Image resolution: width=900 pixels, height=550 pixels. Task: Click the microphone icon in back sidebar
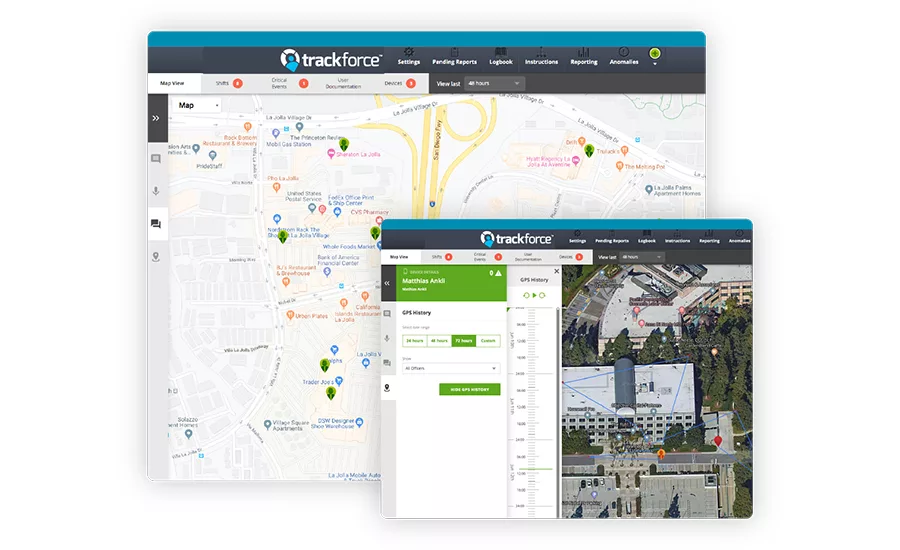(x=156, y=191)
